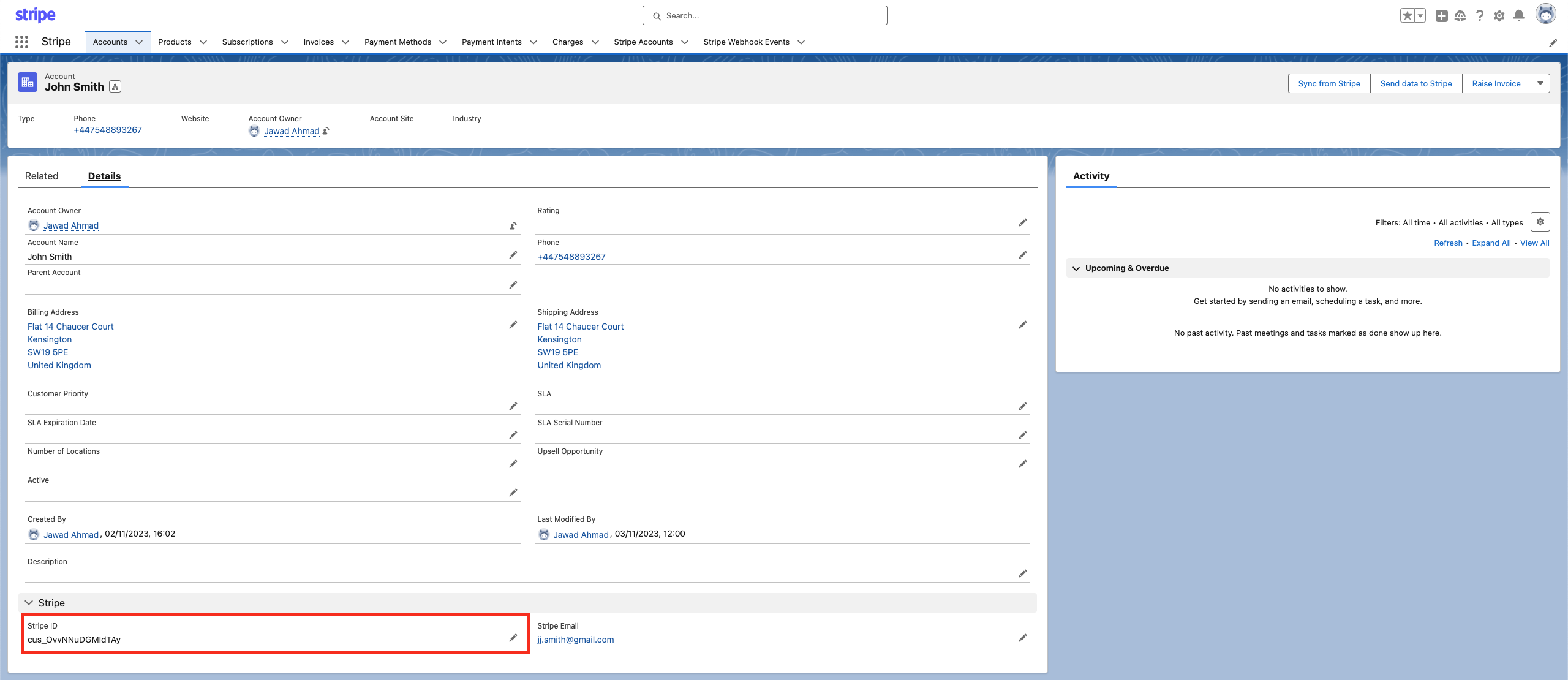Open the Setup gear icon
1568x680 pixels.
tap(1499, 16)
